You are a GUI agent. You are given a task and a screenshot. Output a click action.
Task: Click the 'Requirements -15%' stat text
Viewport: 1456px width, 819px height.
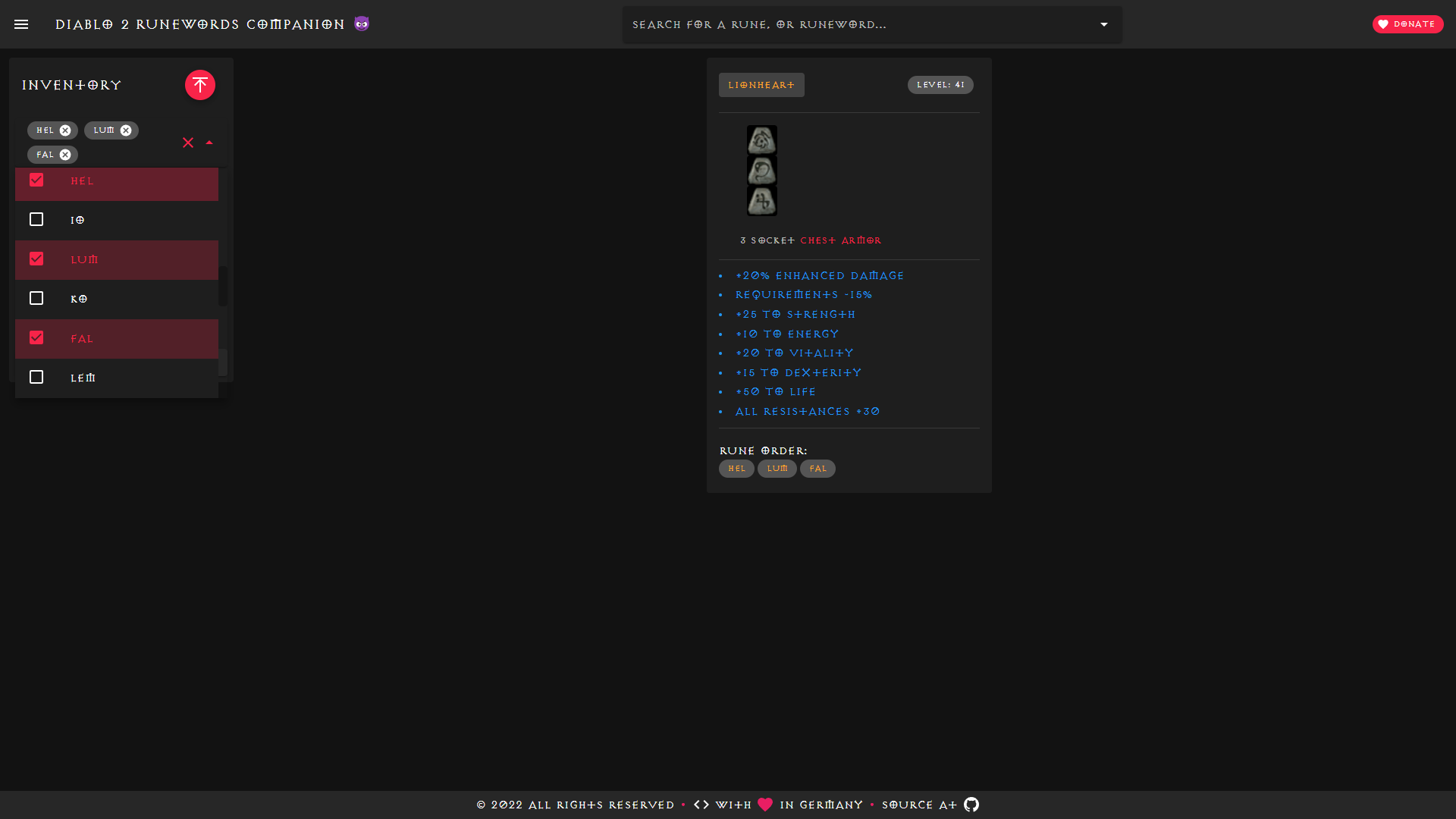click(x=804, y=295)
